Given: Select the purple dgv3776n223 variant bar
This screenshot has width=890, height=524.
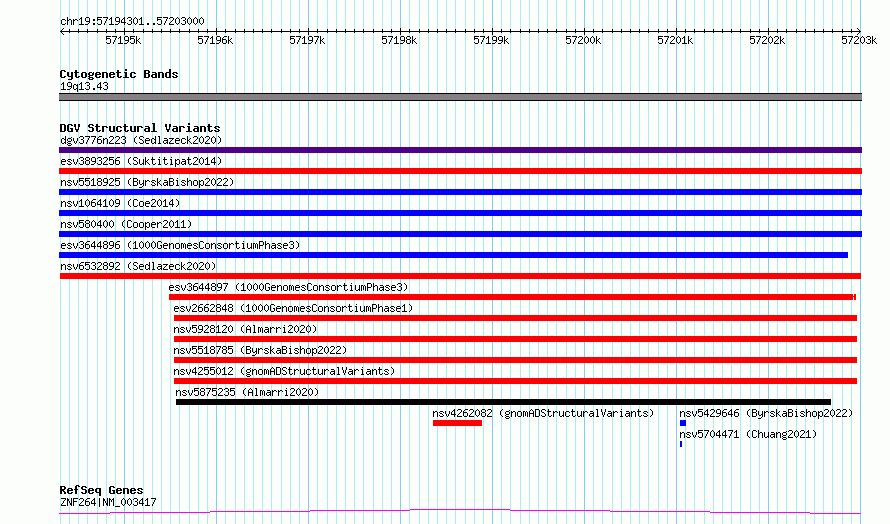Looking at the screenshot, I should point(460,150).
